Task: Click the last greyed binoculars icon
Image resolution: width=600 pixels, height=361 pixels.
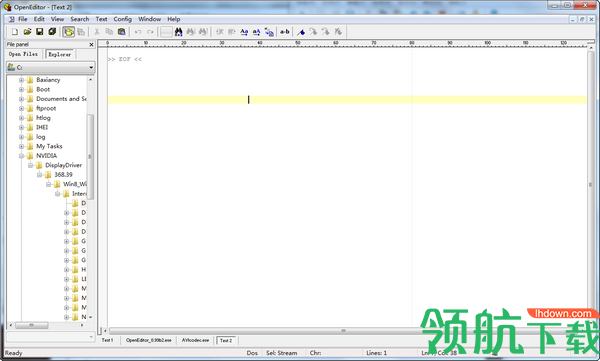Action: click(203, 32)
